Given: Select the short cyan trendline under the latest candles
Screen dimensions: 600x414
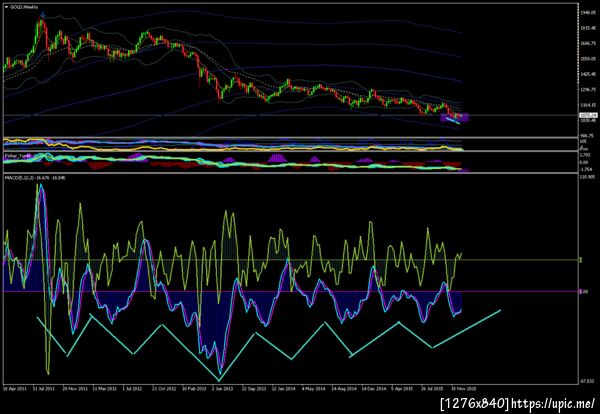Looking at the screenshot, I should [454, 121].
